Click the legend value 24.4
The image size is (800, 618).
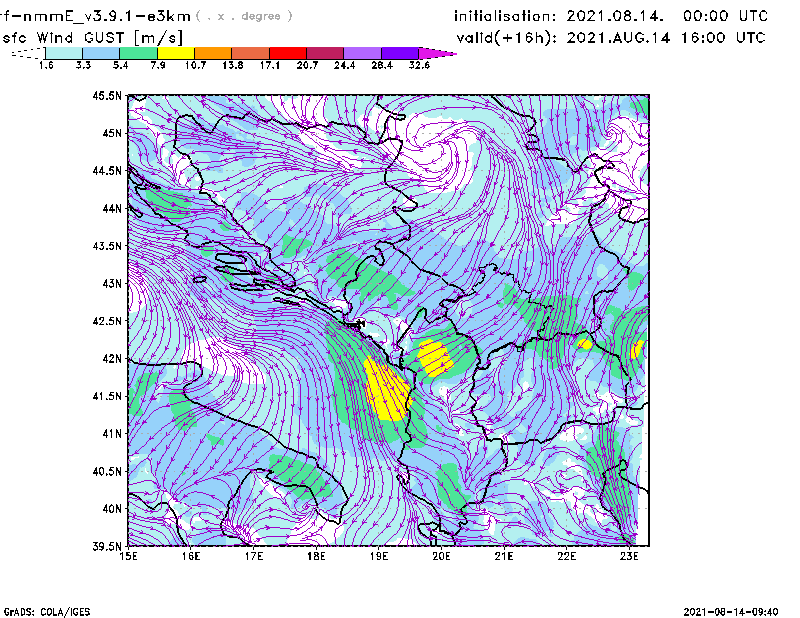pyautogui.click(x=344, y=65)
